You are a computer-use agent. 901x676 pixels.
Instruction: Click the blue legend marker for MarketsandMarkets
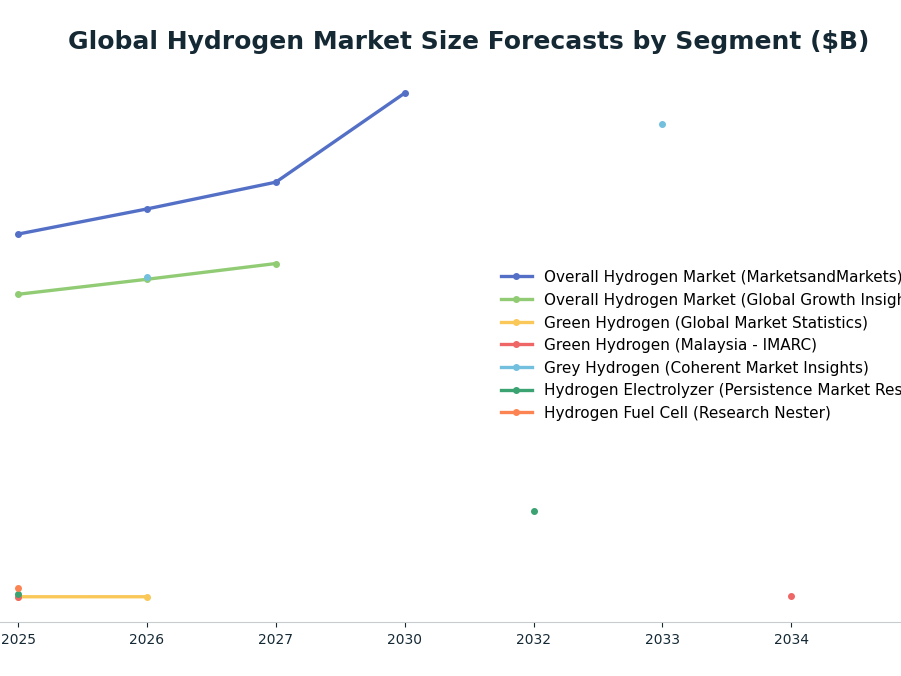[x=517, y=276]
